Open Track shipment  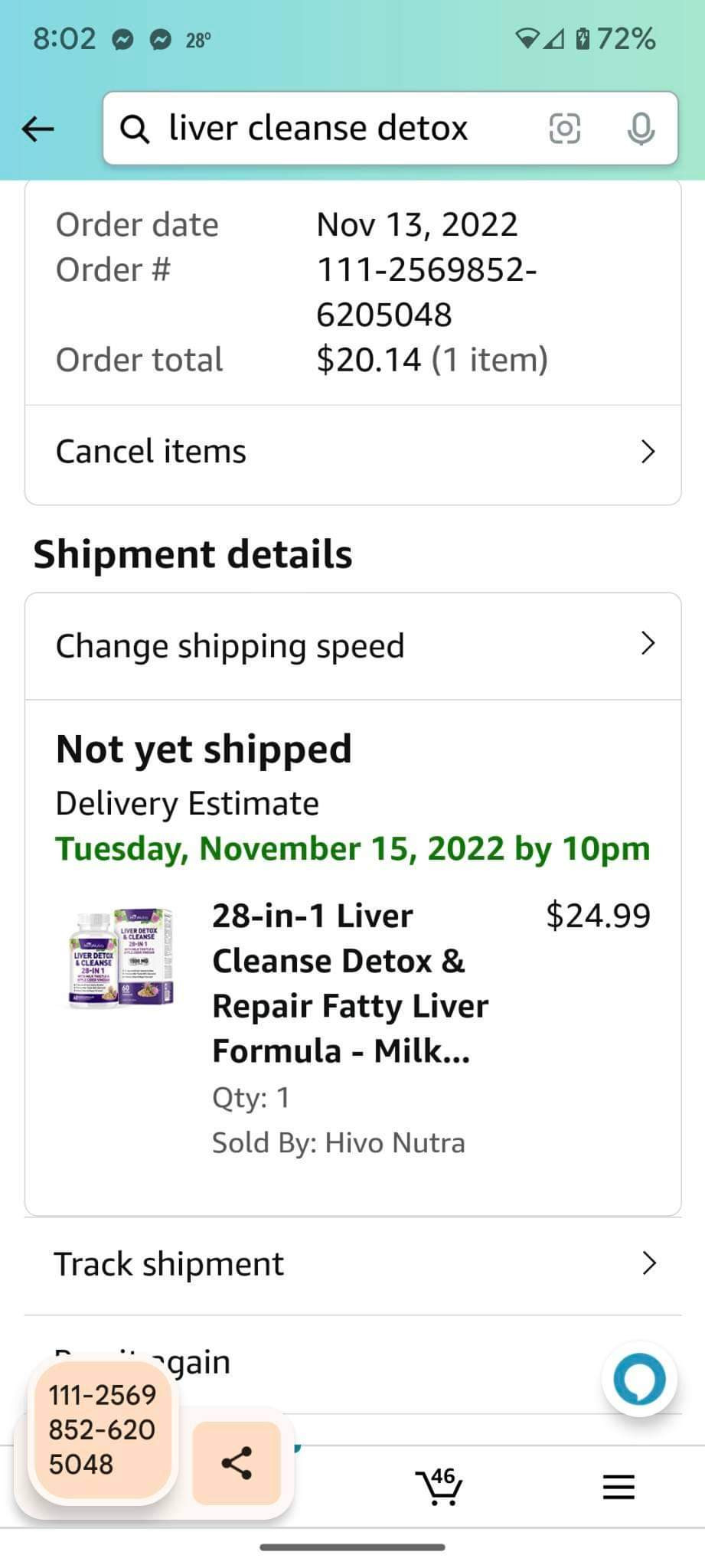[x=169, y=1264]
